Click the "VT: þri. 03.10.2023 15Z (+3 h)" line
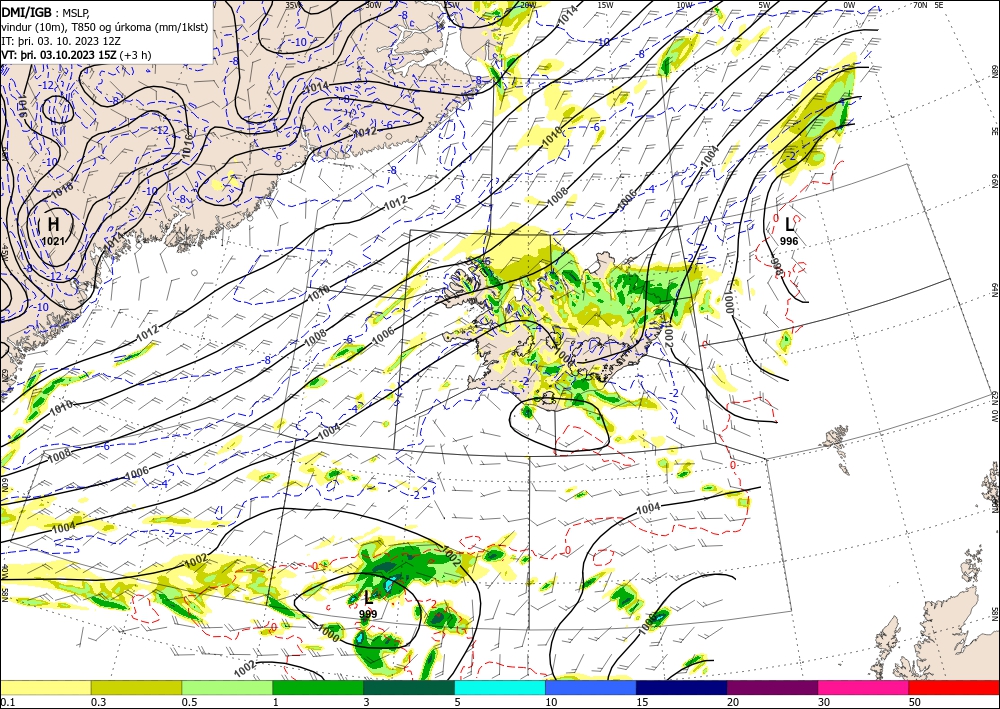Viewport: 1000px width, 709px height. coord(77,54)
